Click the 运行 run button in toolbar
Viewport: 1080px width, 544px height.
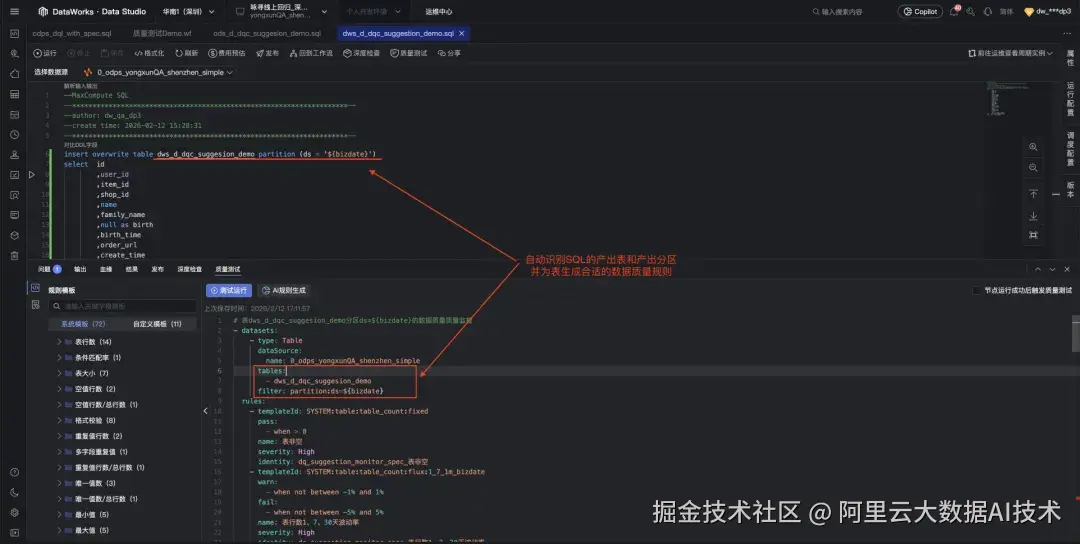45,53
